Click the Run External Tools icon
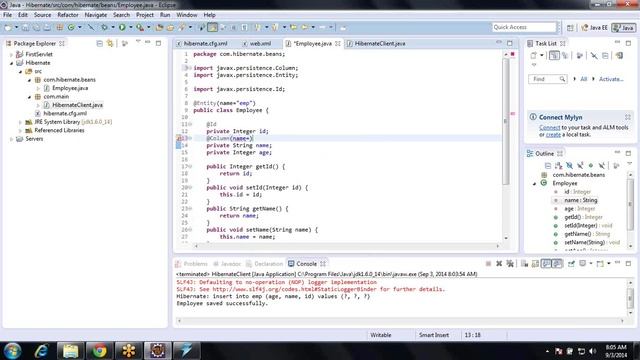 point(140,27)
